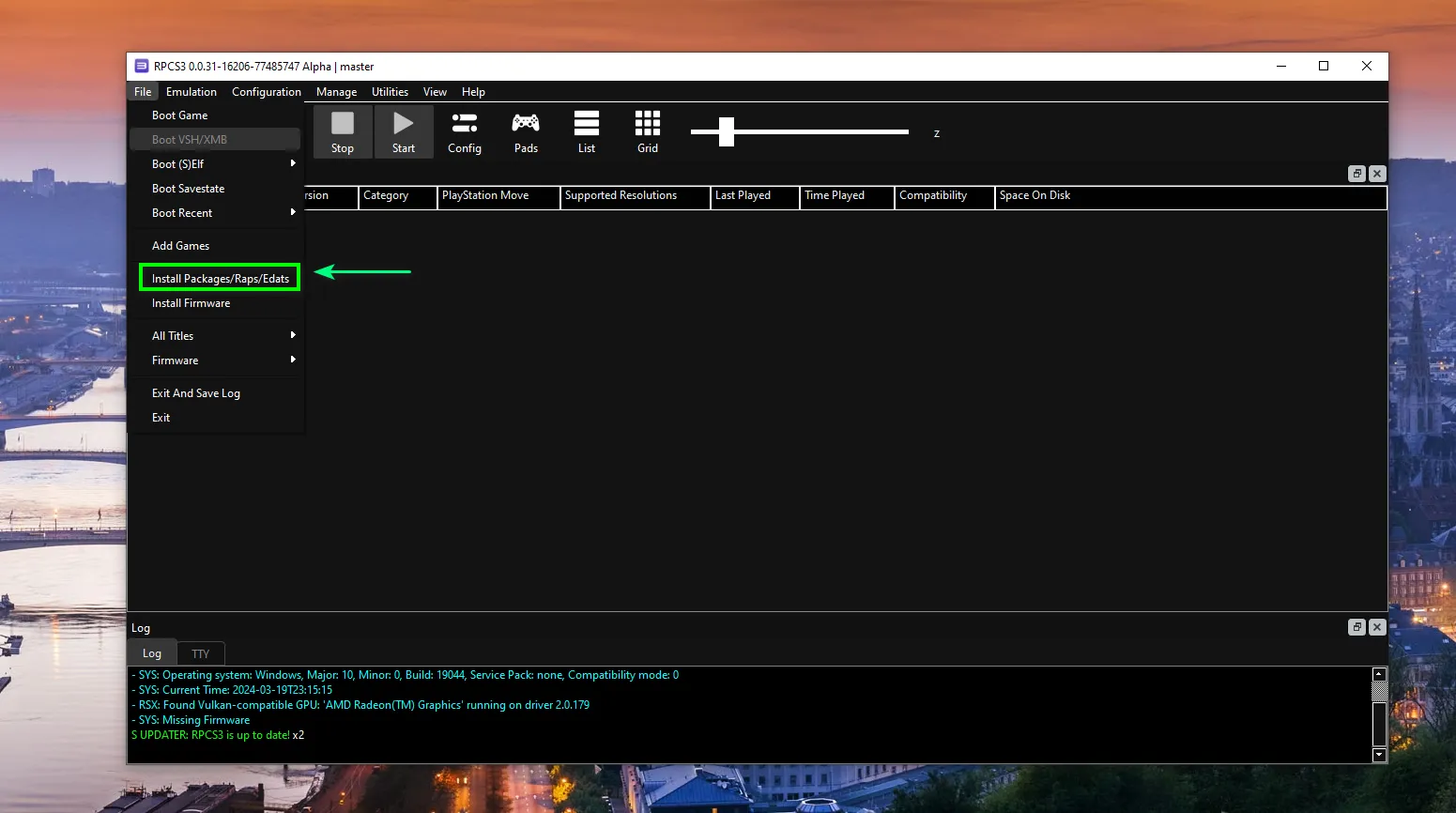
Task: Float the Log panel
Action: (x=1356, y=627)
